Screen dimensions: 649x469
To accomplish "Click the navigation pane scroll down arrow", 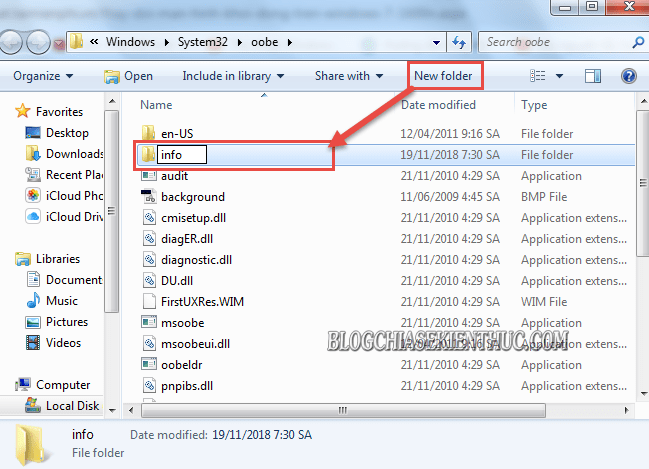I will (112, 410).
